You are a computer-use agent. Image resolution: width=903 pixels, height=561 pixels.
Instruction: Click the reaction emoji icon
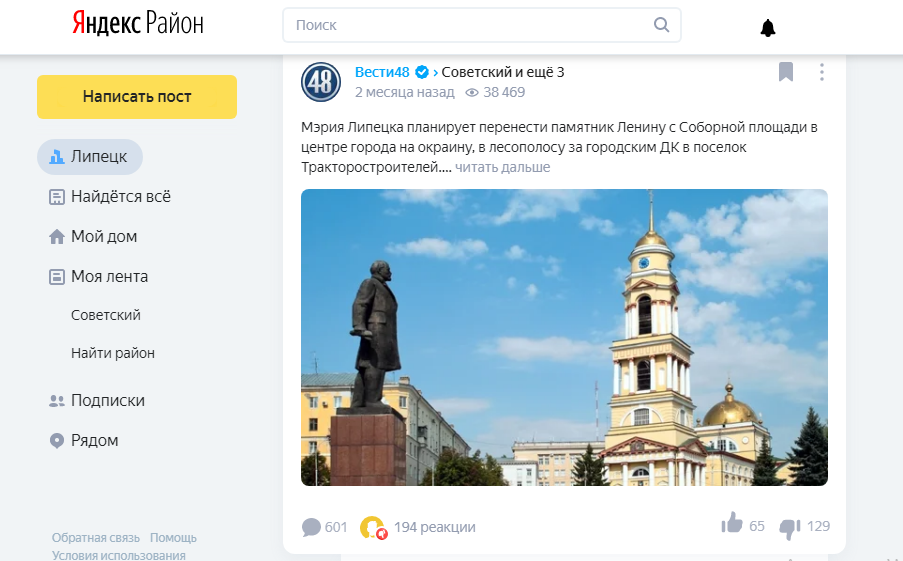373,527
